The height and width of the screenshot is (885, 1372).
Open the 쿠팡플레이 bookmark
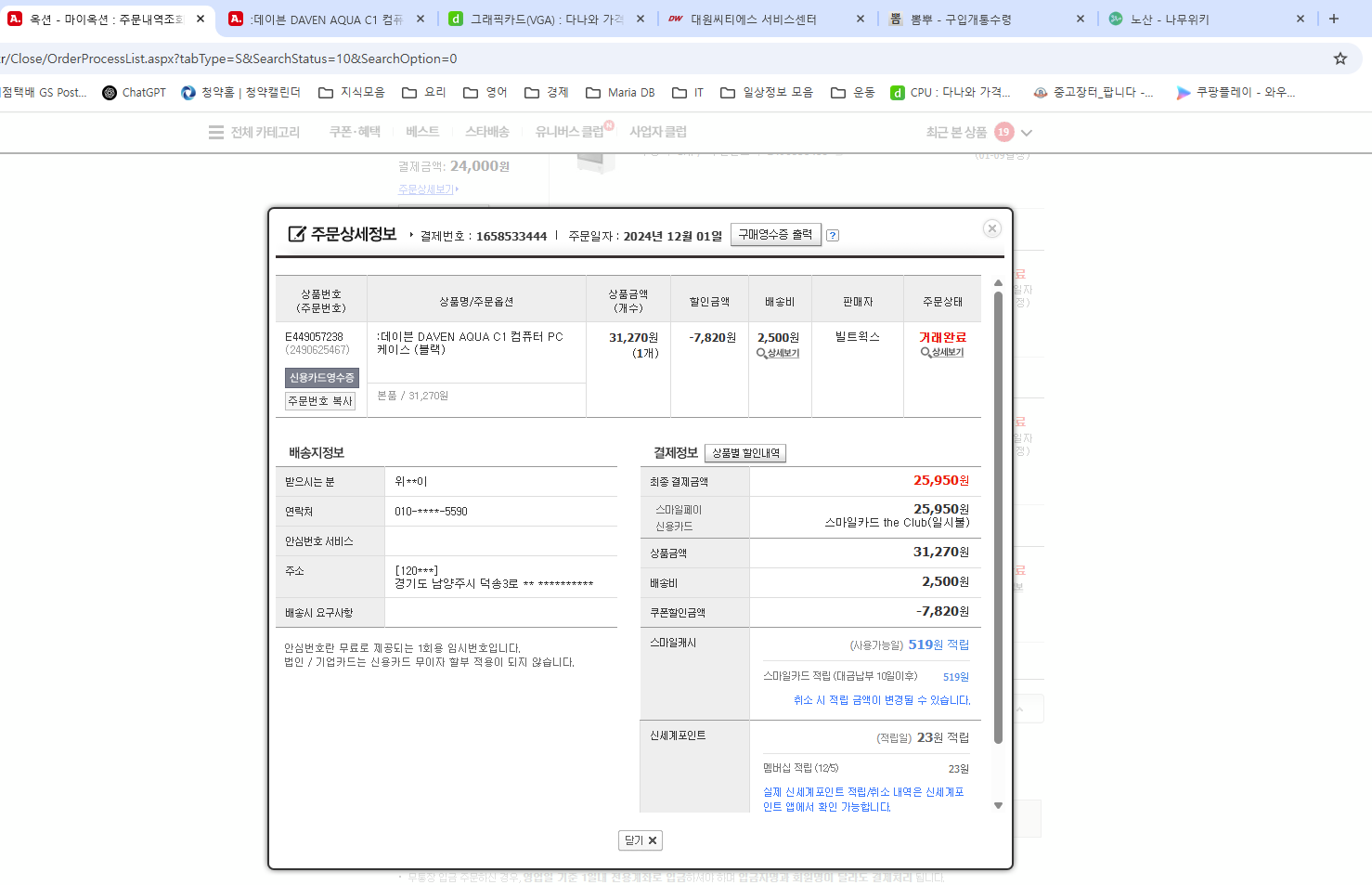click(1236, 93)
